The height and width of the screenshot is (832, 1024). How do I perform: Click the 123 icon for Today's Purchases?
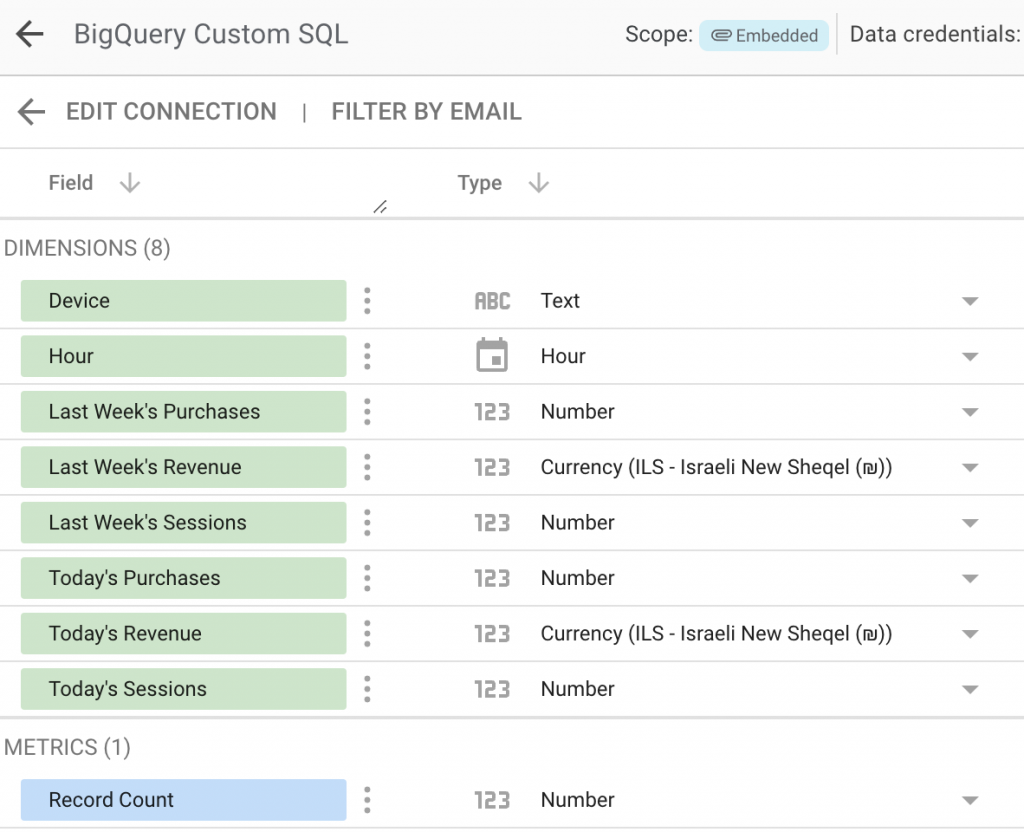[492, 579]
